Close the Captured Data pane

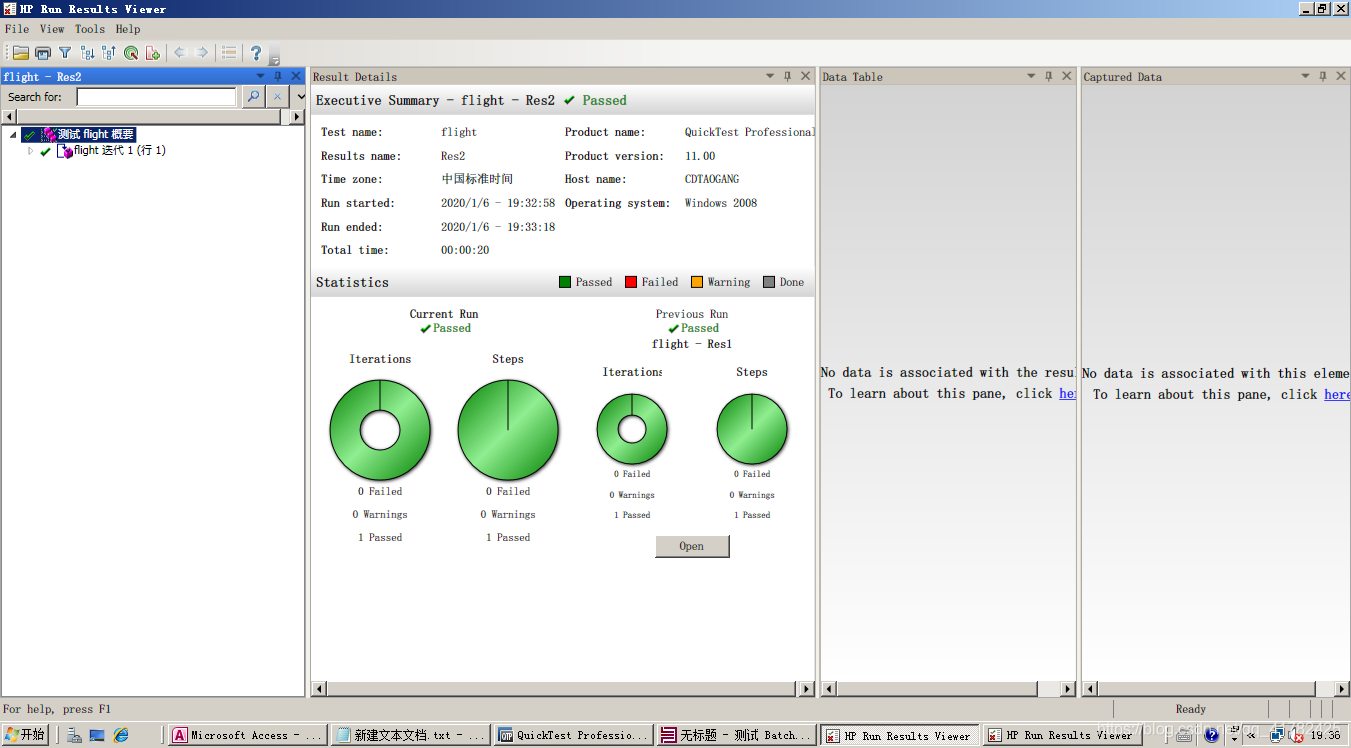point(1340,76)
